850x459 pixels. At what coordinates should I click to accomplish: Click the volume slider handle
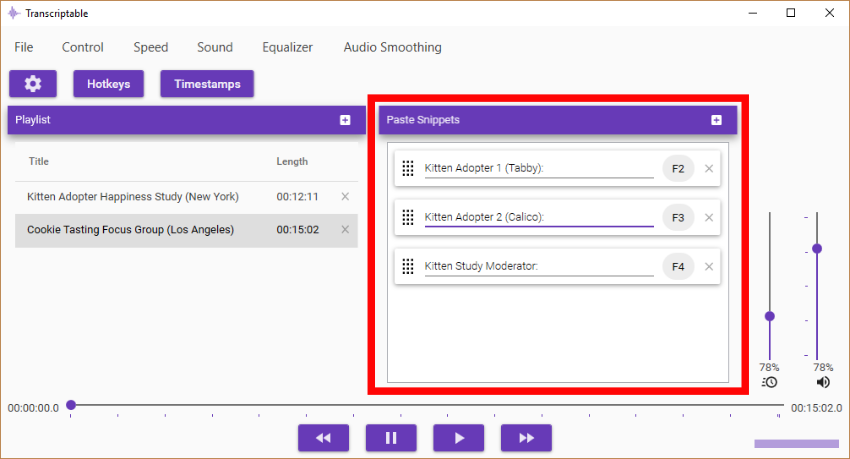tap(817, 248)
